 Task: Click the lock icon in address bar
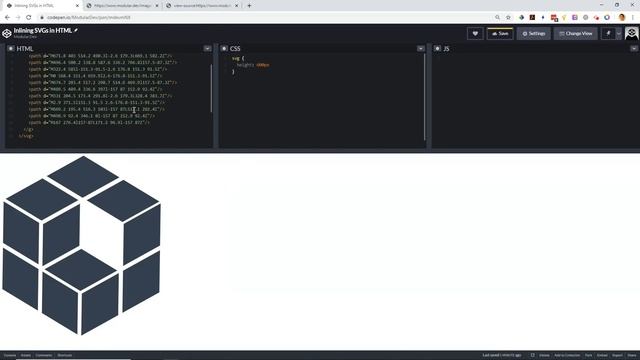pos(42,18)
